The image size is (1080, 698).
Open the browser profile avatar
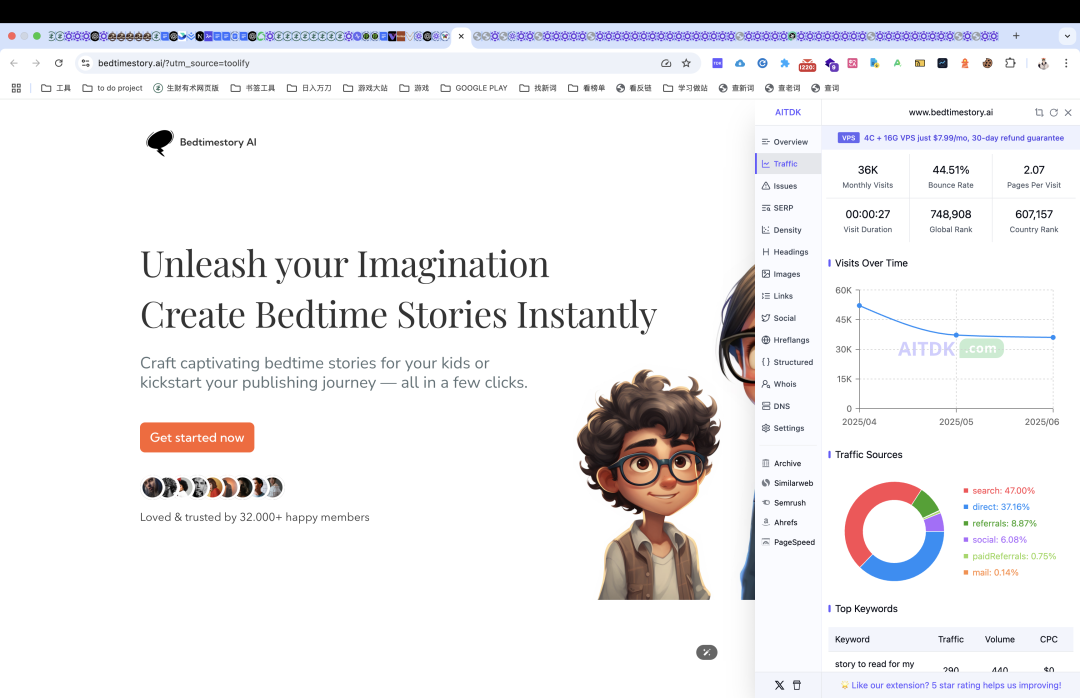tap(1043, 63)
